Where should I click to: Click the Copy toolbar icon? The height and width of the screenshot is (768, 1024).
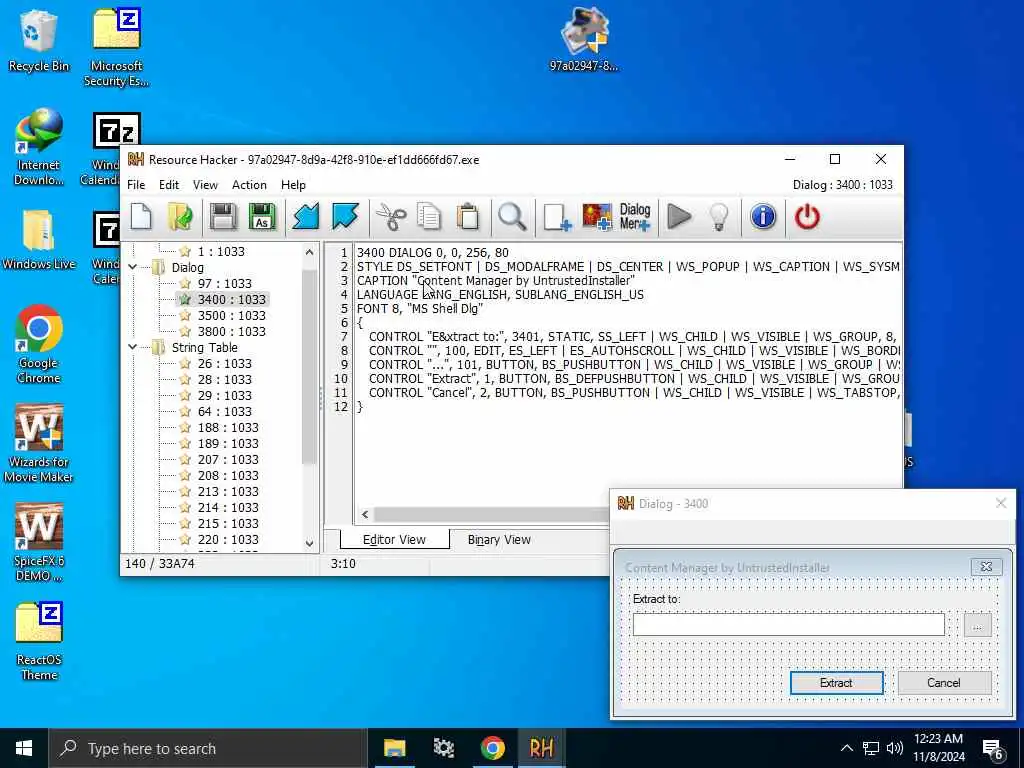(429, 217)
